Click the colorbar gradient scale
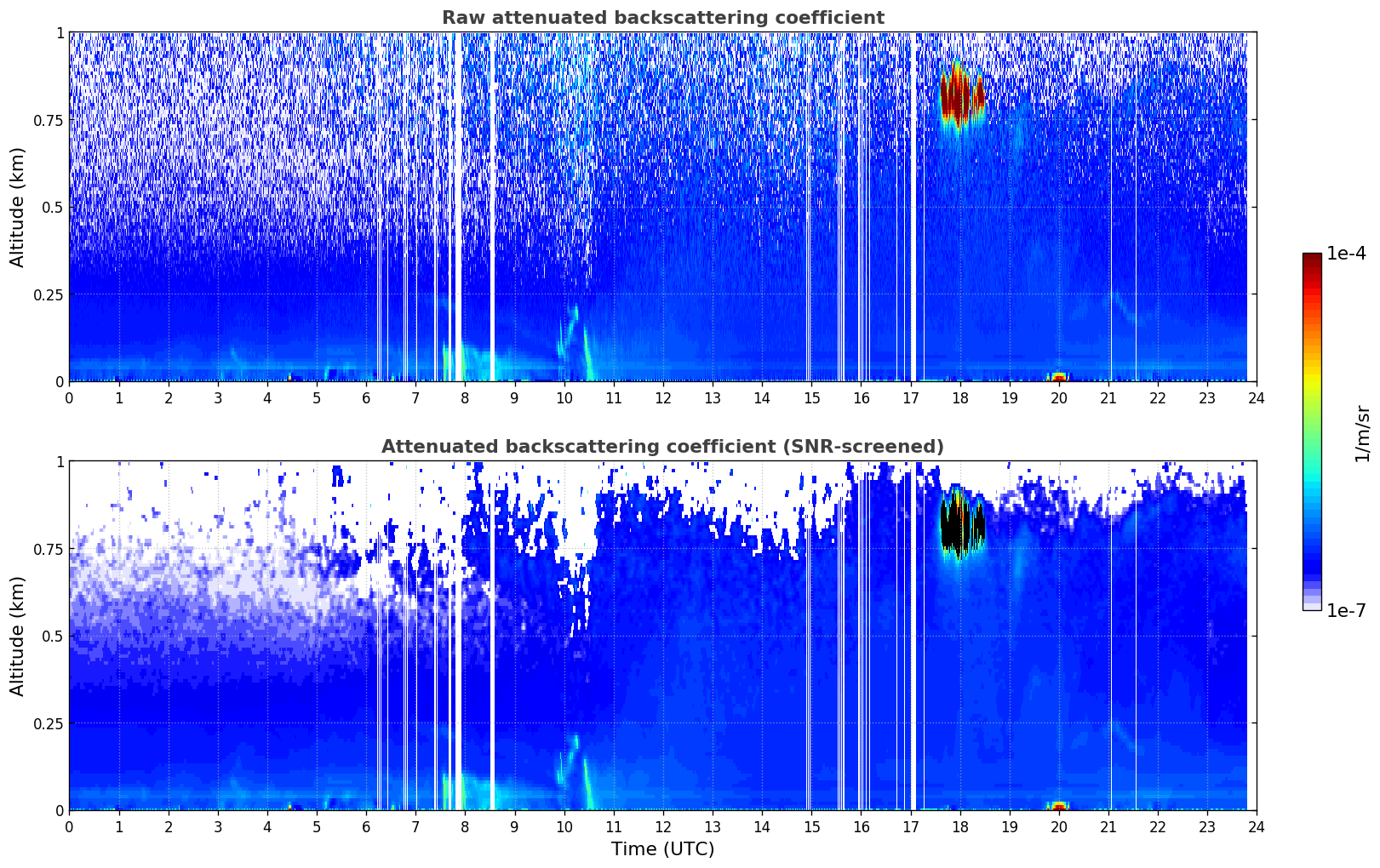1380x868 pixels. click(1312, 431)
